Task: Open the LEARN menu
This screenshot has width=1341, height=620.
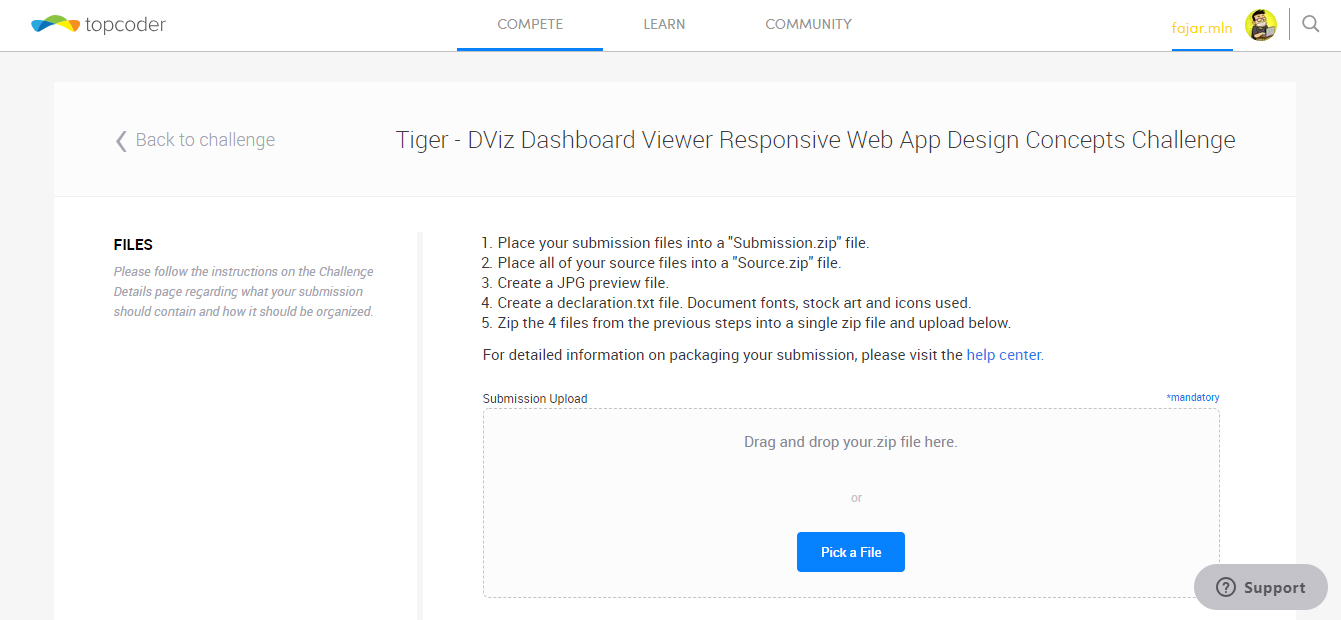Action: click(x=664, y=25)
